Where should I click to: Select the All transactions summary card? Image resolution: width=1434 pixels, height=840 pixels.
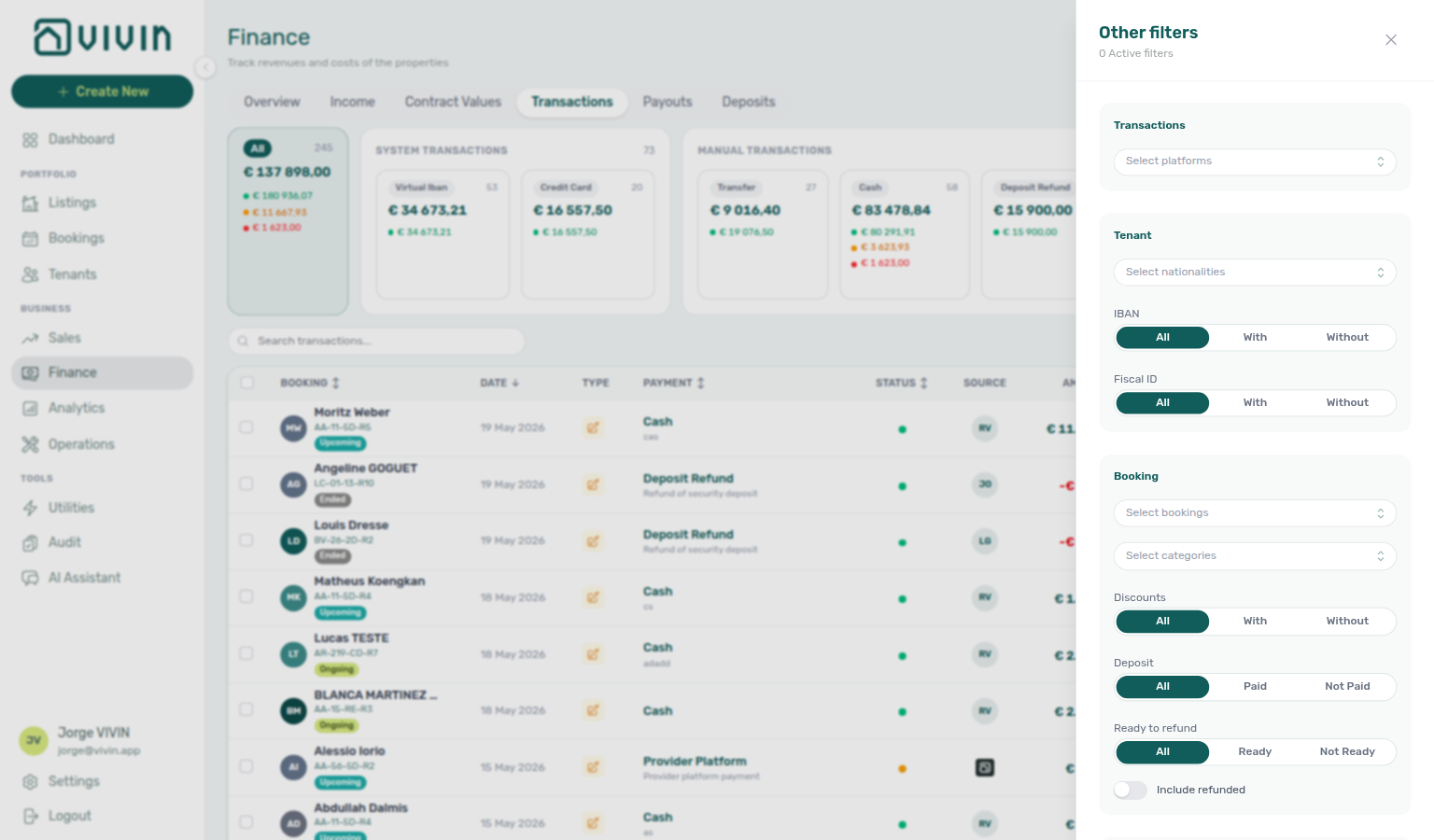288,221
